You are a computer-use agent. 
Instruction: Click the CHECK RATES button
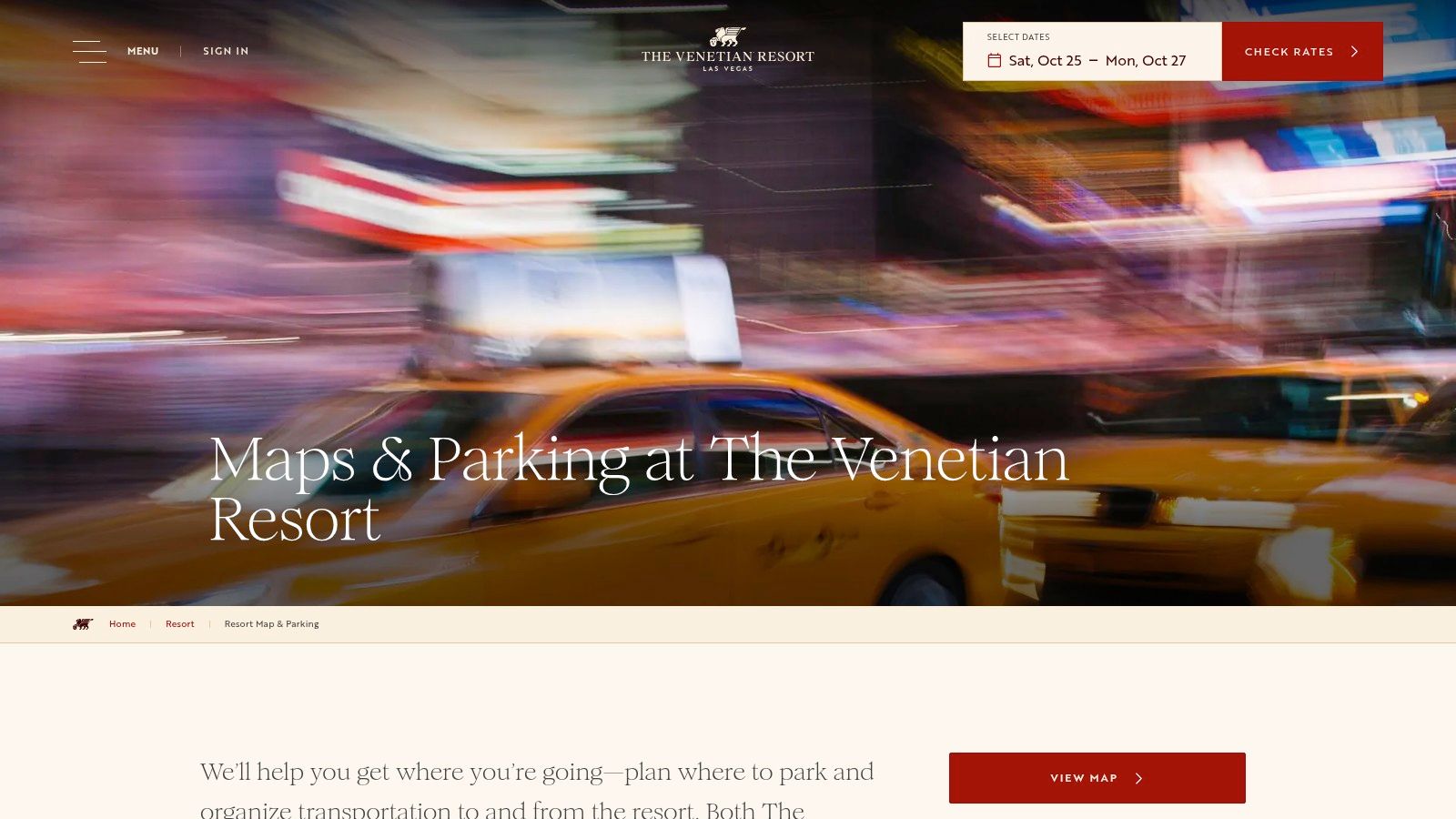(1302, 52)
